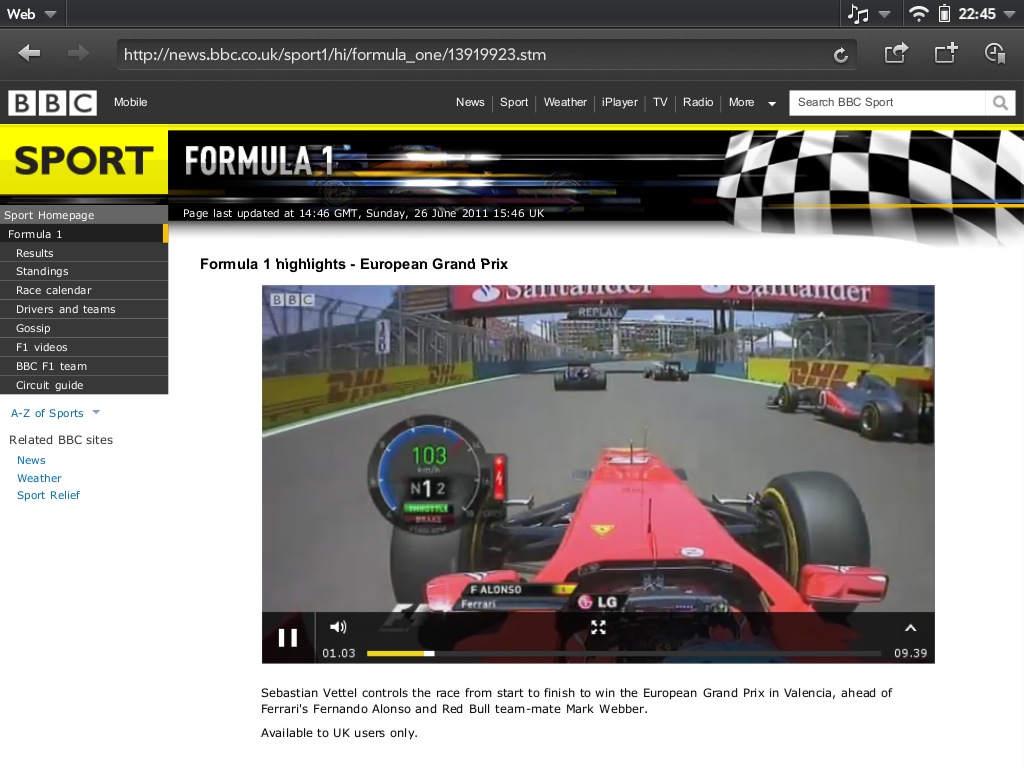Click the yellow SPORT banner logo

click(84, 161)
